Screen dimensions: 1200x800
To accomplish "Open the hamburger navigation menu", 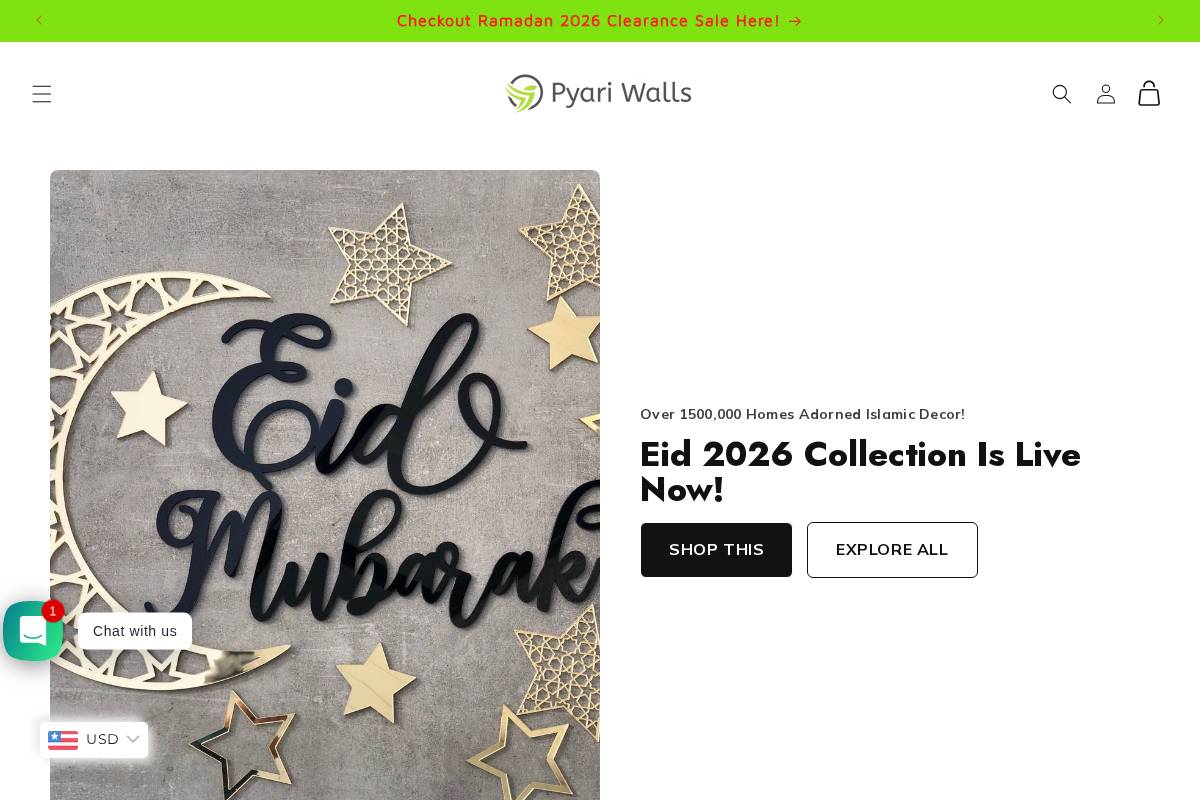I will (x=41, y=94).
